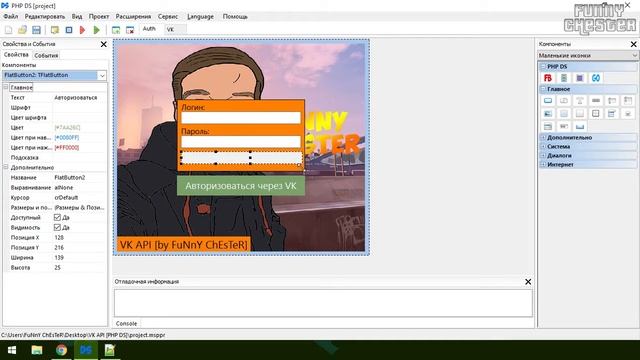Click the Авторизоваться через VK button on form
The width and height of the screenshot is (640, 360).
(241, 186)
